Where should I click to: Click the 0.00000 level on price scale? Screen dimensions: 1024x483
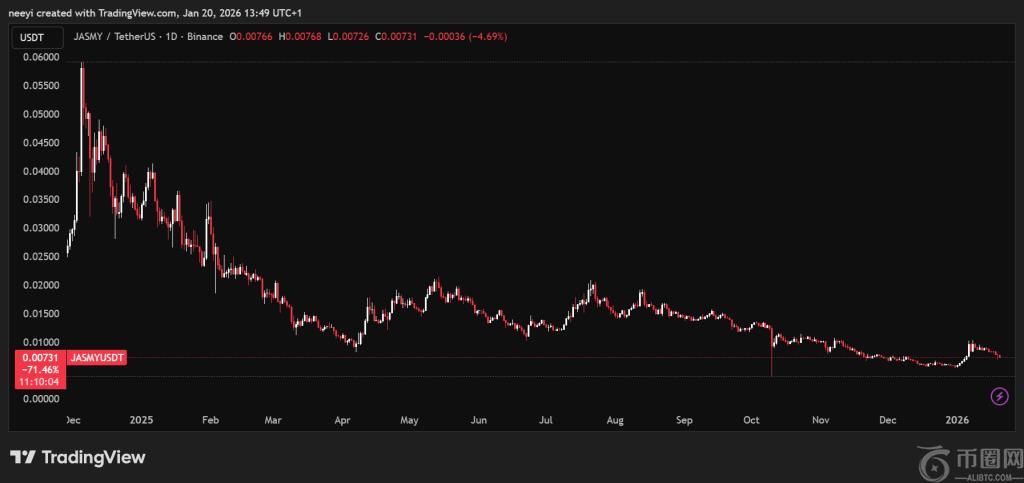[x=40, y=399]
